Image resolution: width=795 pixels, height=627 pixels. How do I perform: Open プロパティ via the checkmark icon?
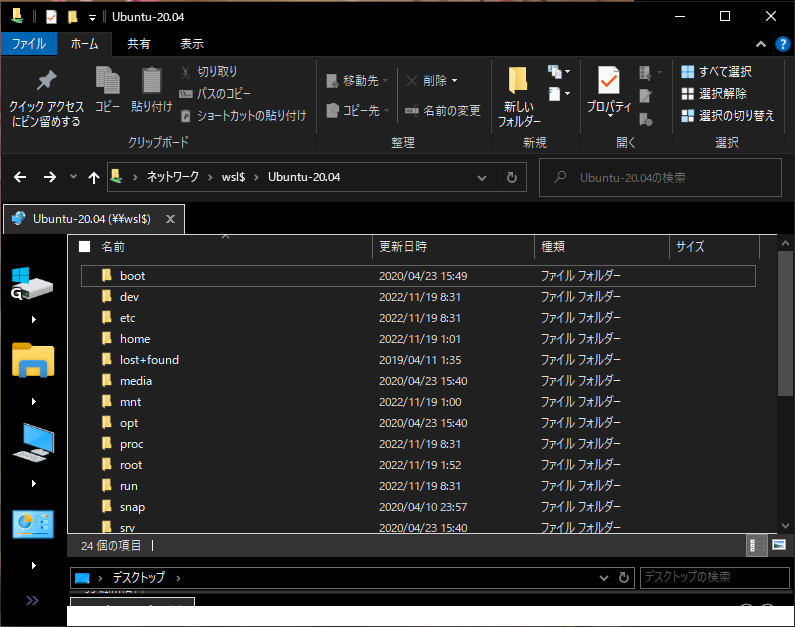coord(608,80)
